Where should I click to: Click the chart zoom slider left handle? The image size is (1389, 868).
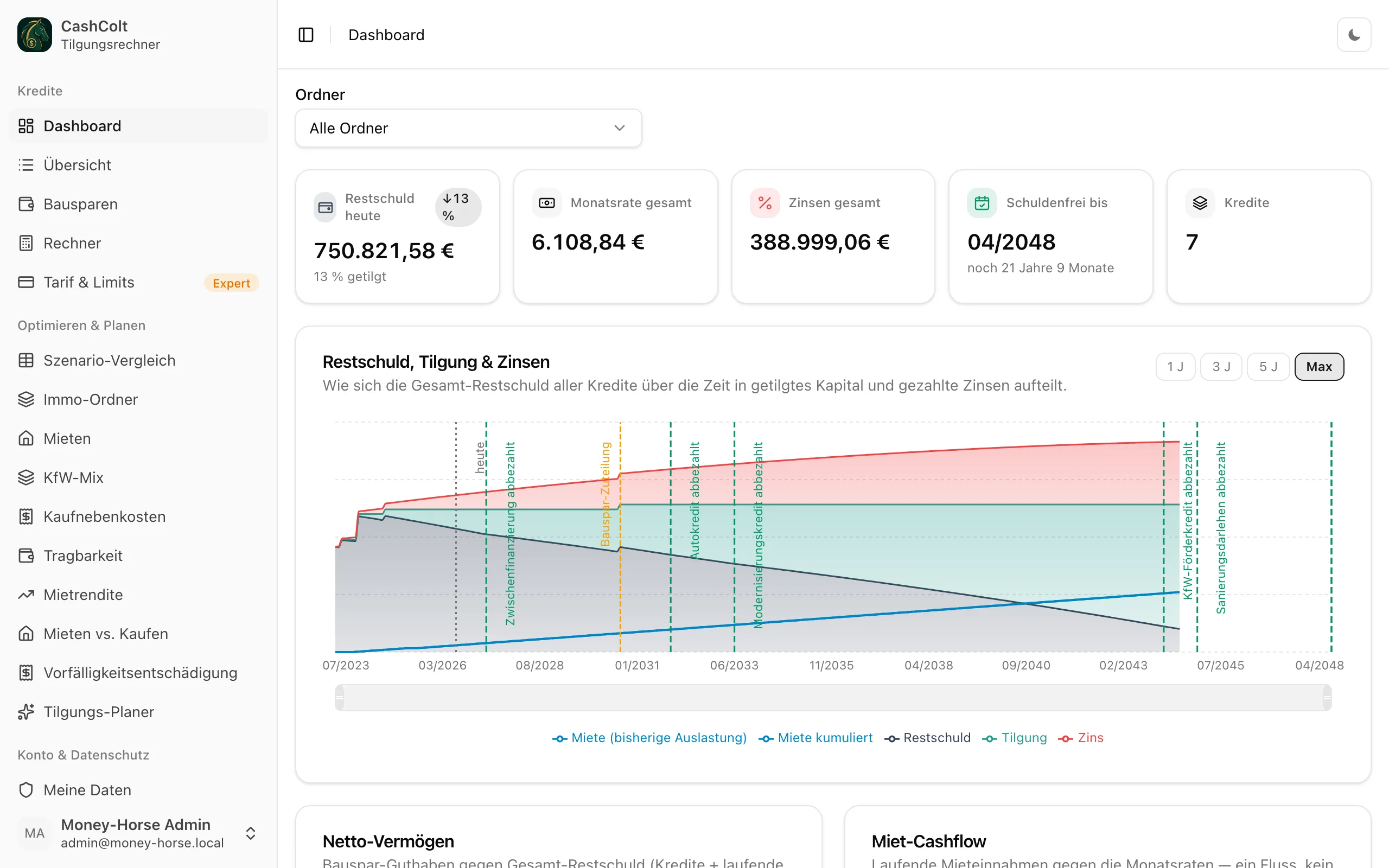click(x=339, y=698)
